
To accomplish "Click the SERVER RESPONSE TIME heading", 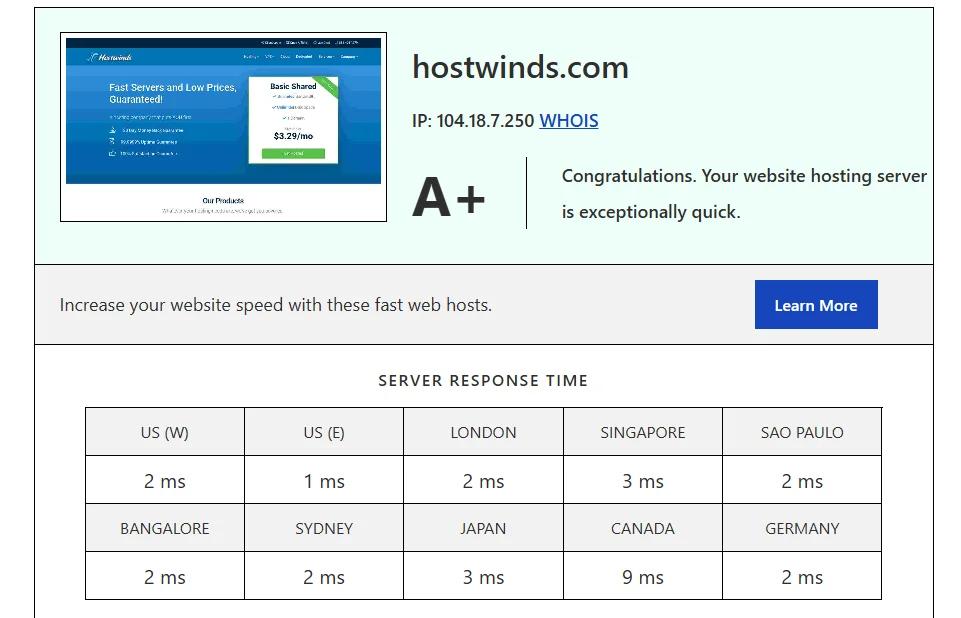I will pyautogui.click(x=483, y=381).
